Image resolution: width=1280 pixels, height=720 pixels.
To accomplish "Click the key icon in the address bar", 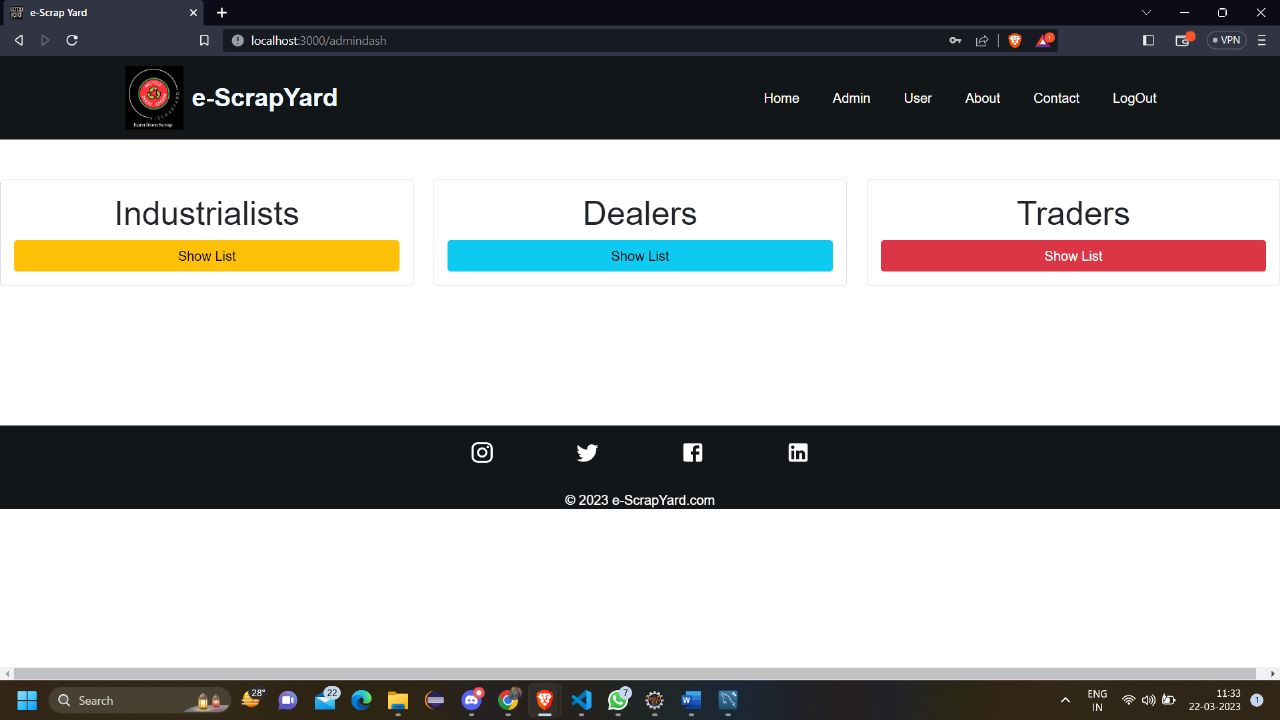I will pos(955,40).
